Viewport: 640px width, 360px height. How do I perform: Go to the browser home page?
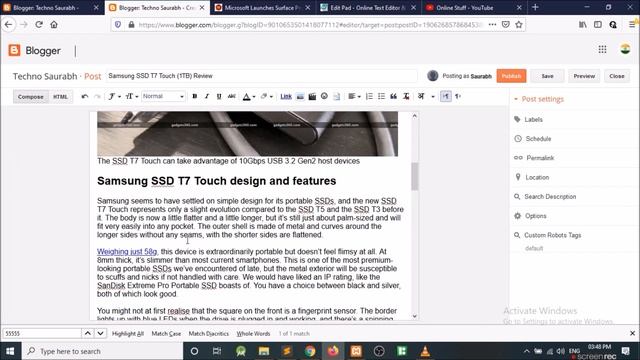pyautogui.click(x=54, y=25)
